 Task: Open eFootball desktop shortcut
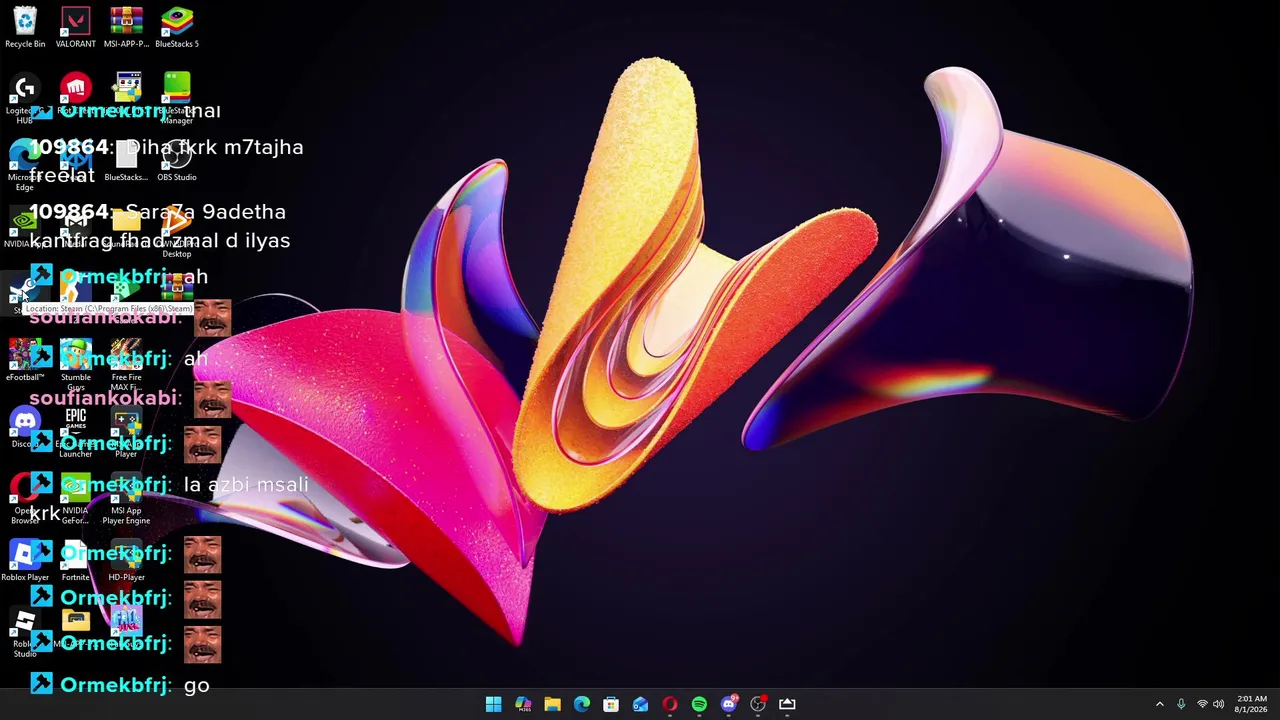click(x=25, y=360)
